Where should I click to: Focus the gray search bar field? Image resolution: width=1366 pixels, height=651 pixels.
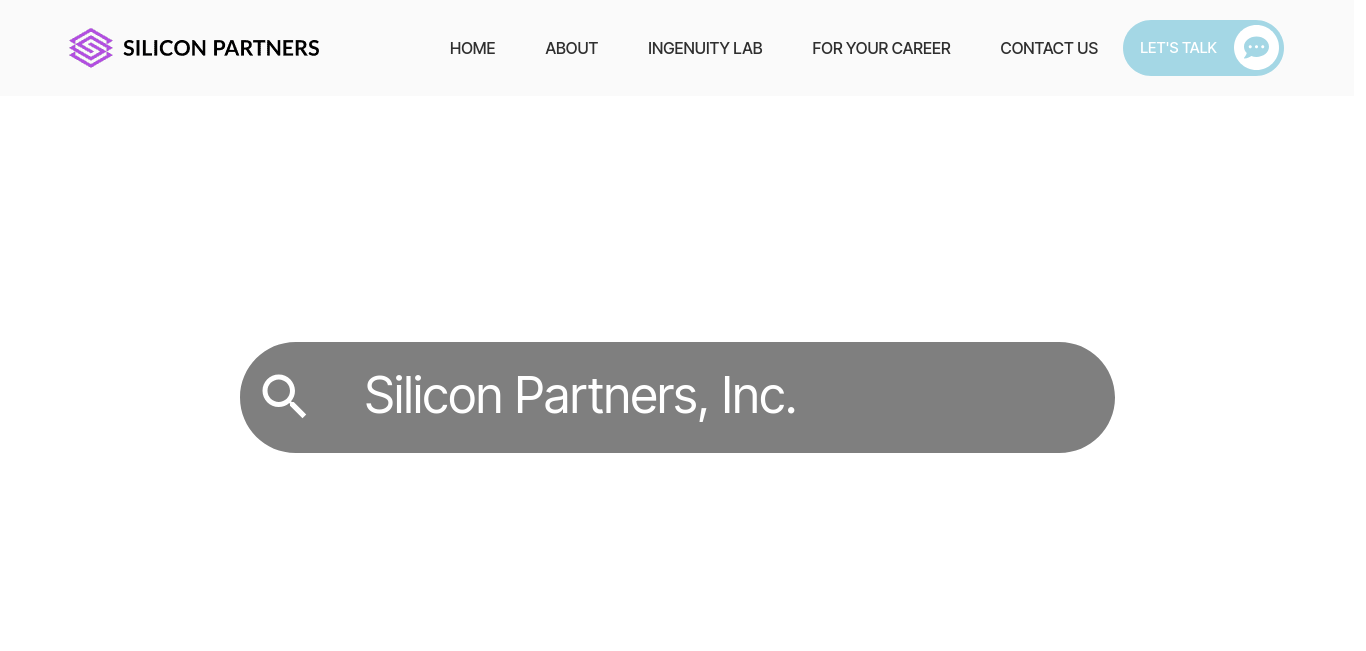point(677,397)
